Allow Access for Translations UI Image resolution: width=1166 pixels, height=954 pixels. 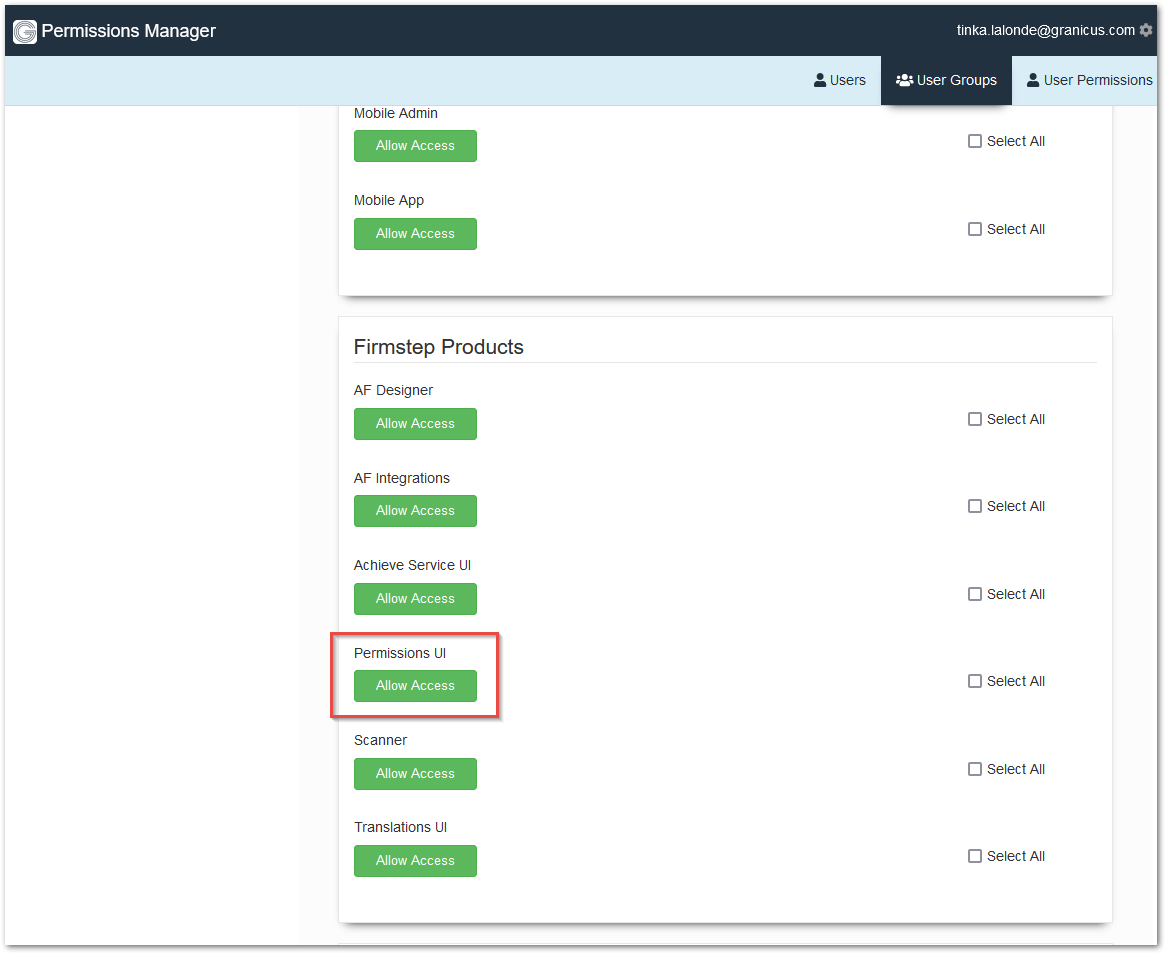[415, 860]
